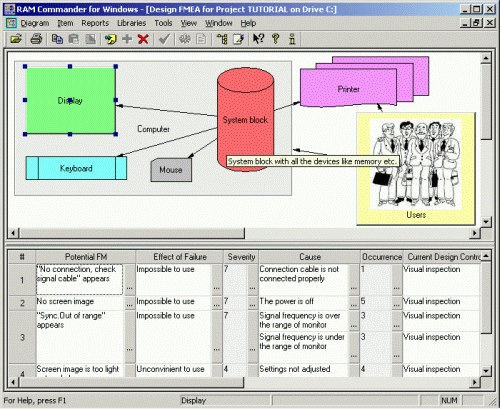Click the Paste toolbar icon
Viewport: 500px width, 409px height.
[x=74, y=39]
